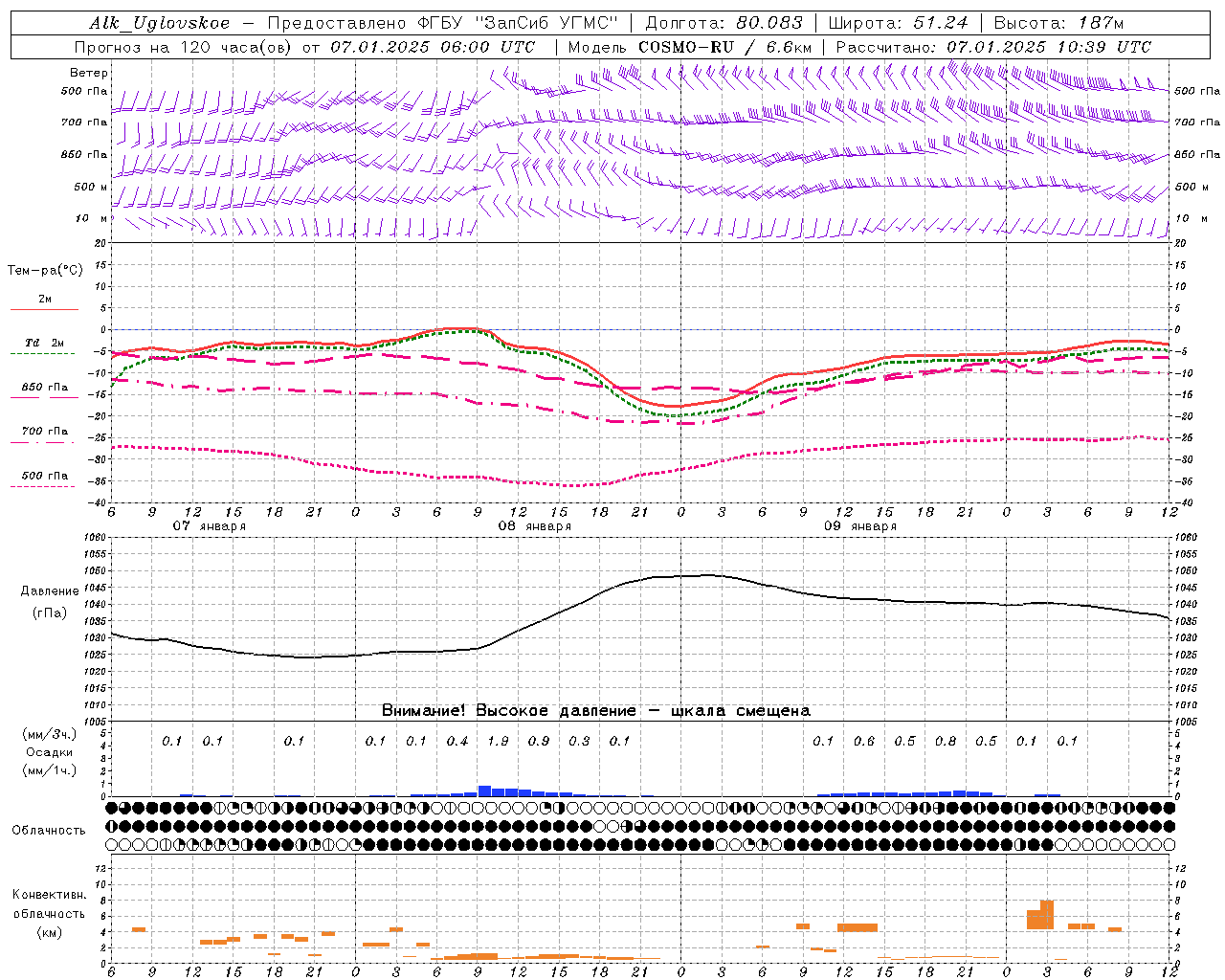This screenshot has width=1225, height=980.
Task: Click the 0.3 precipitation value
Action: [x=579, y=741]
